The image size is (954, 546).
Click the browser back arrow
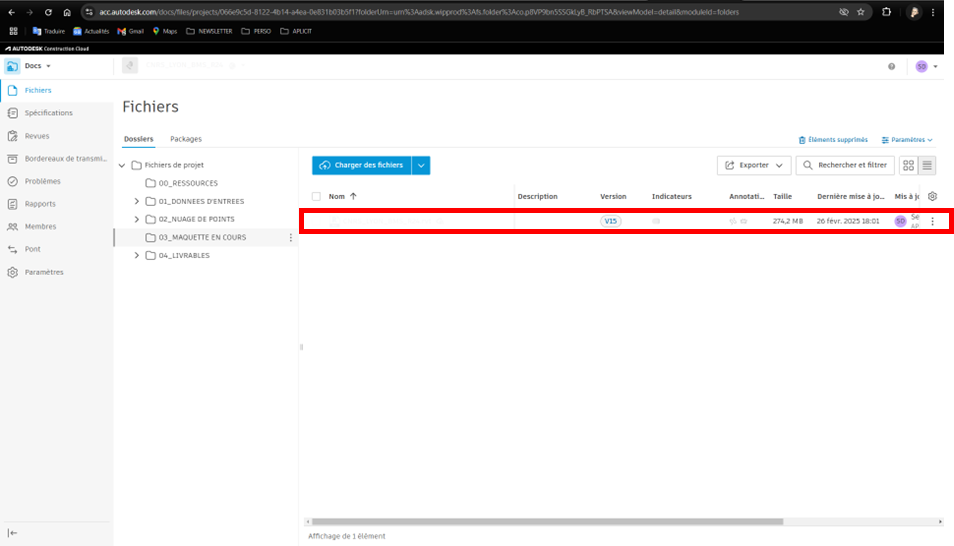(x=12, y=12)
